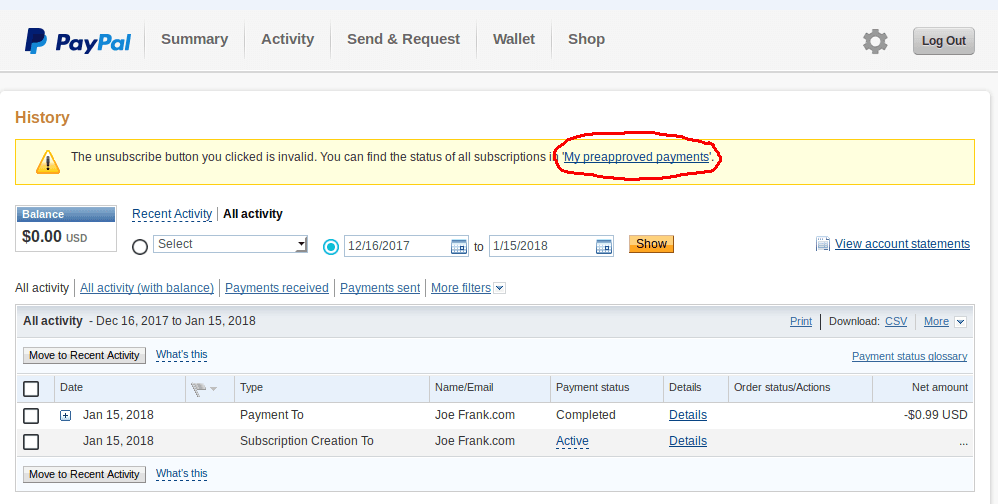Viewport: 998px width, 504px height.
Task: Click the More download link
Action: pyautogui.click(x=936, y=322)
